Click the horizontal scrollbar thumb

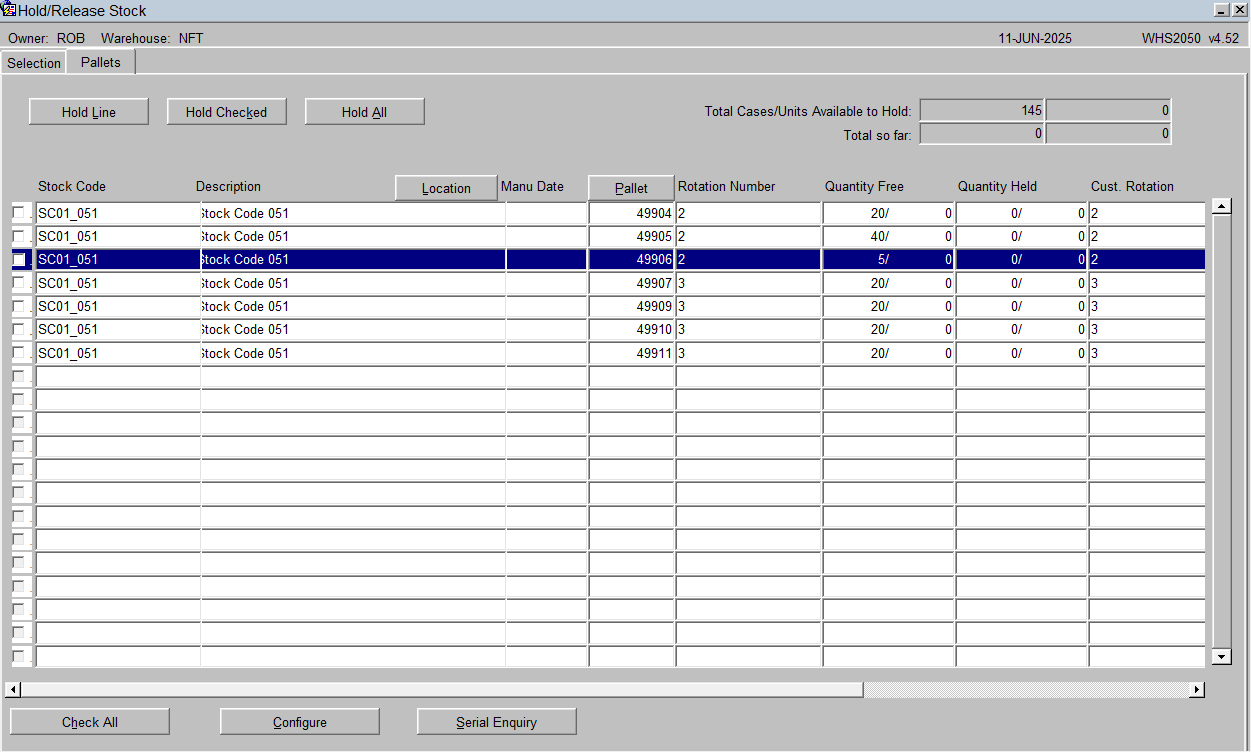[x=442, y=690]
